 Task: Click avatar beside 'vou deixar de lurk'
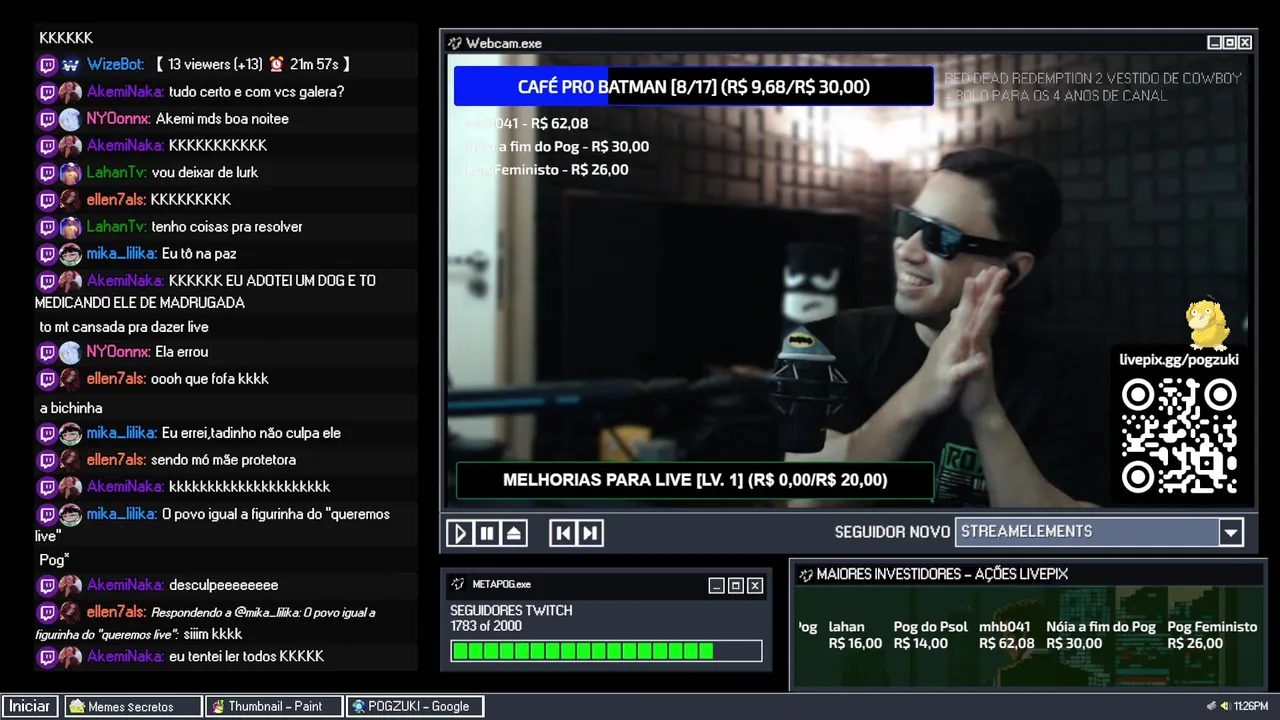click(70, 173)
